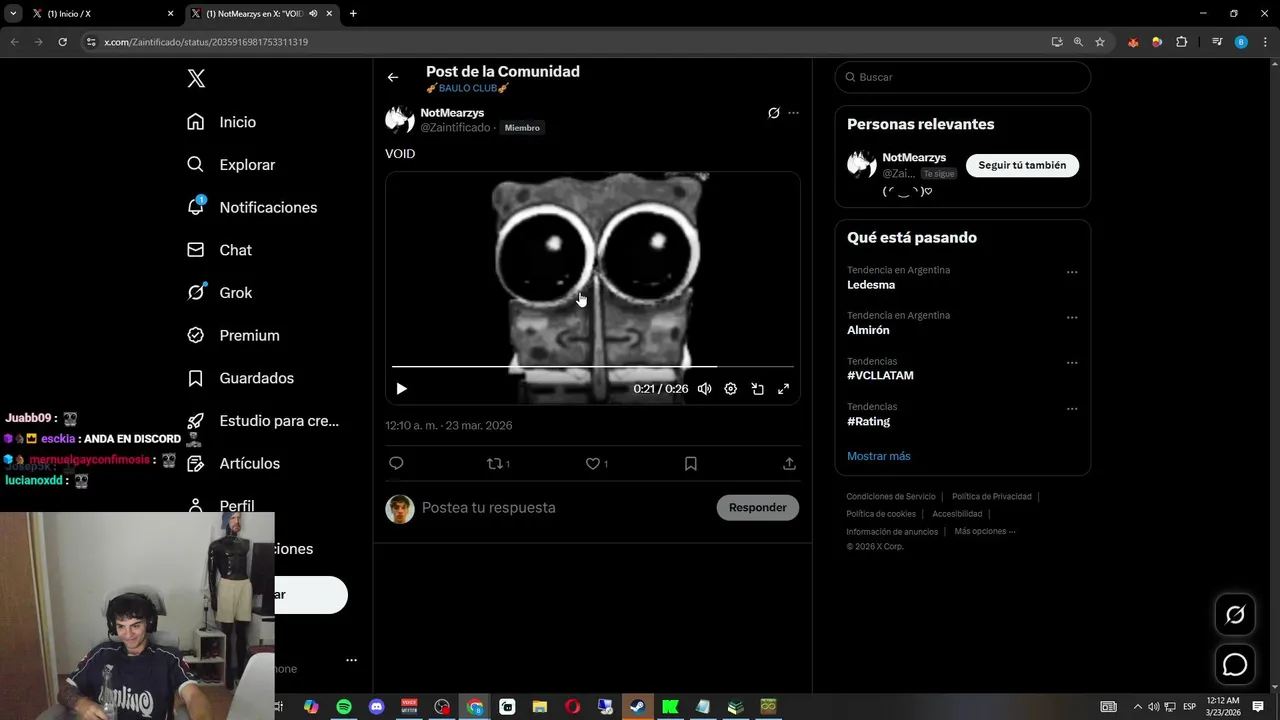
Task: Expand Más opciones in footer
Action: [984, 531]
